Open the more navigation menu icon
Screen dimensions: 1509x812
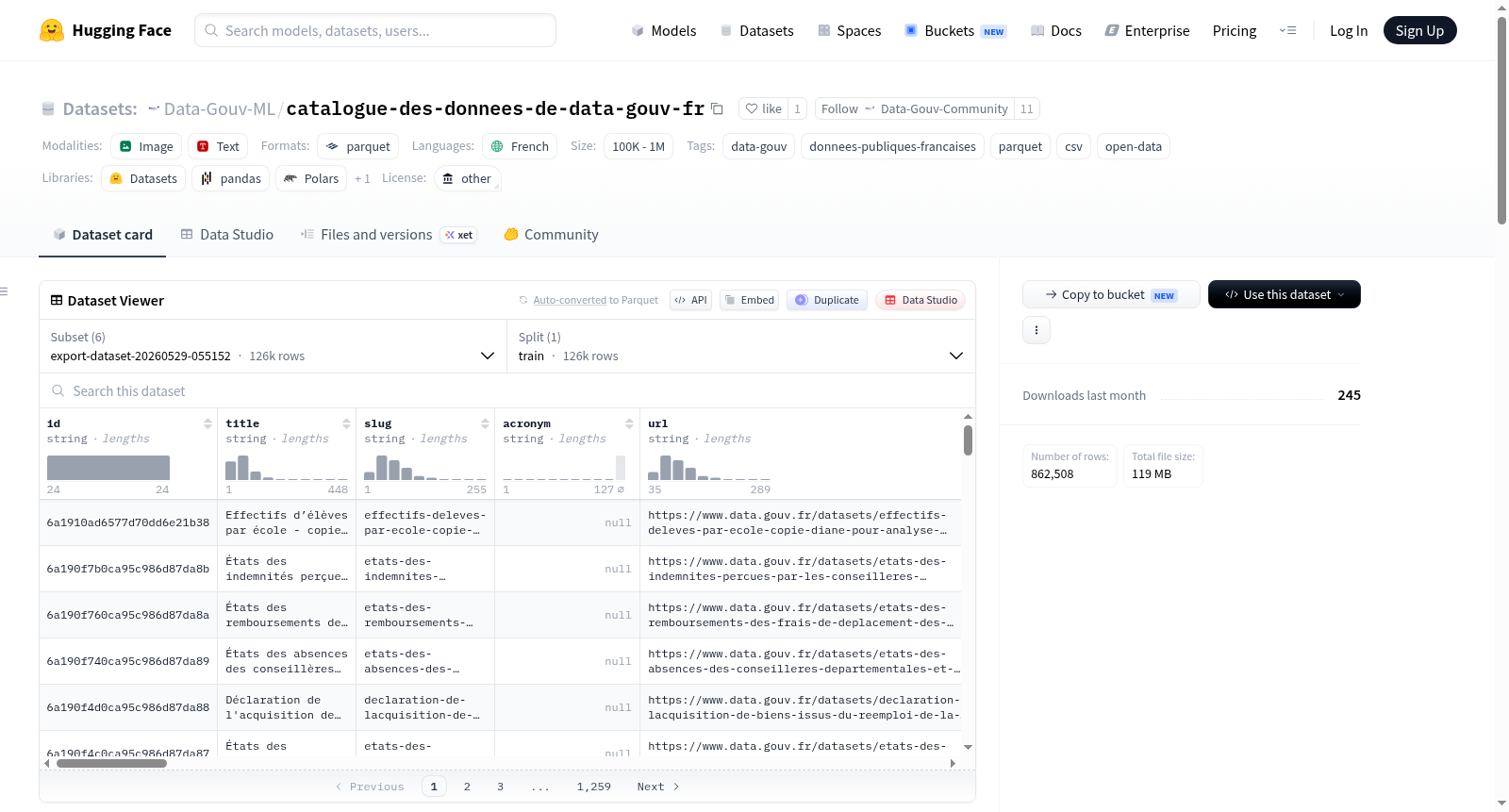click(x=1287, y=30)
